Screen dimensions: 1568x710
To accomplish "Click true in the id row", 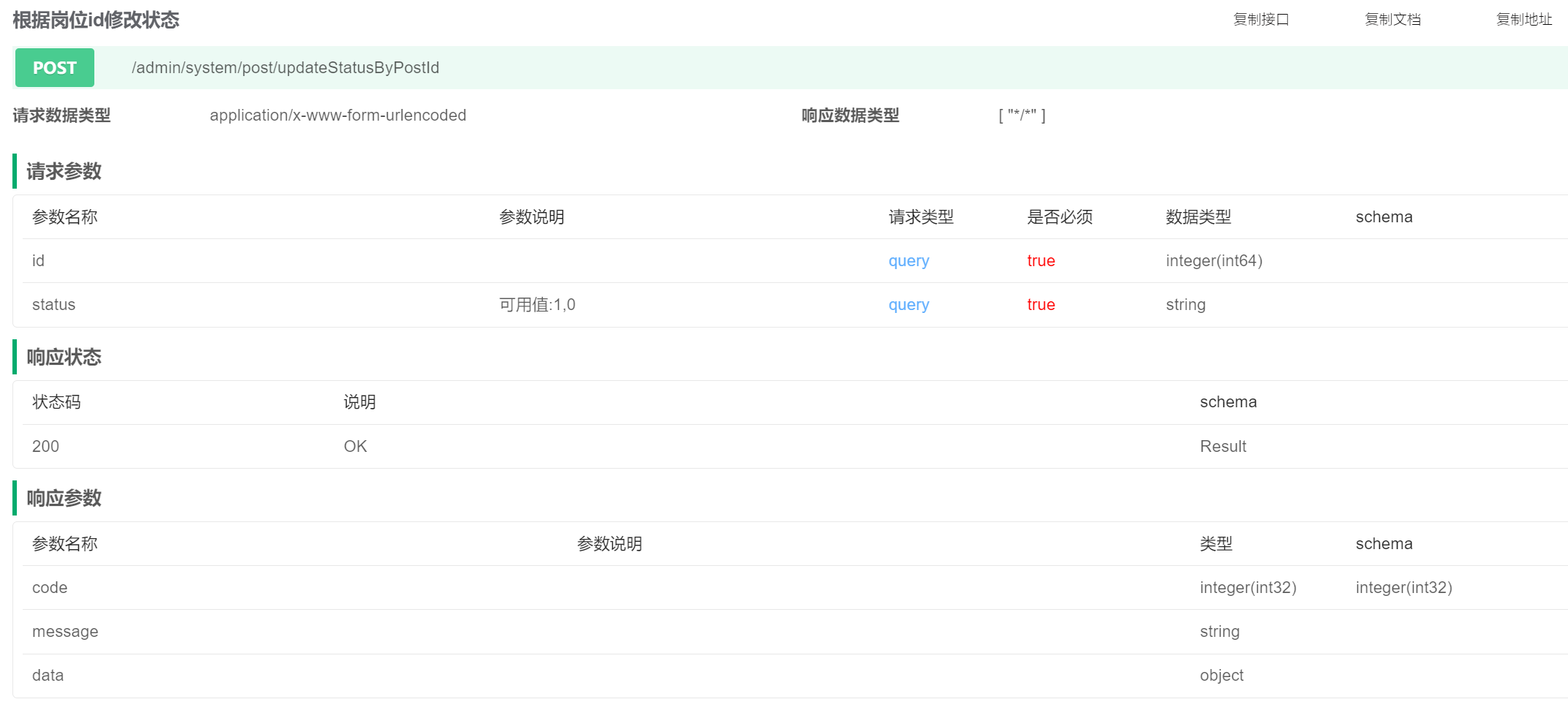I will (1041, 261).
